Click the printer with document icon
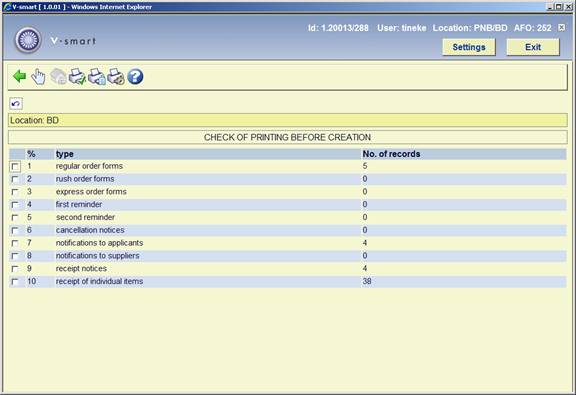The height and width of the screenshot is (395, 576). [97, 76]
